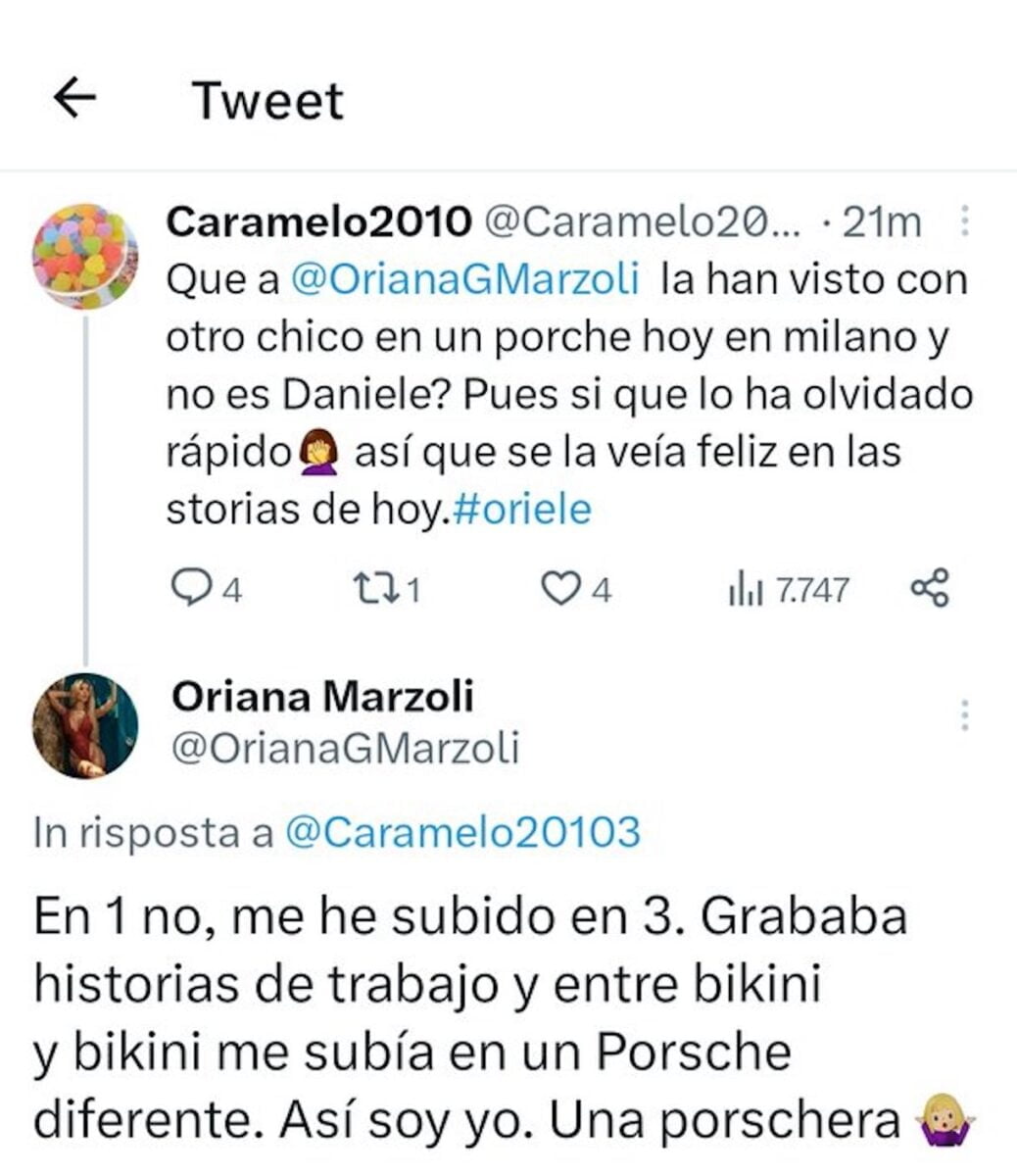Open more options on Caramelo2010's tweet
This screenshot has height=1176, width=1017.
pos(965,221)
